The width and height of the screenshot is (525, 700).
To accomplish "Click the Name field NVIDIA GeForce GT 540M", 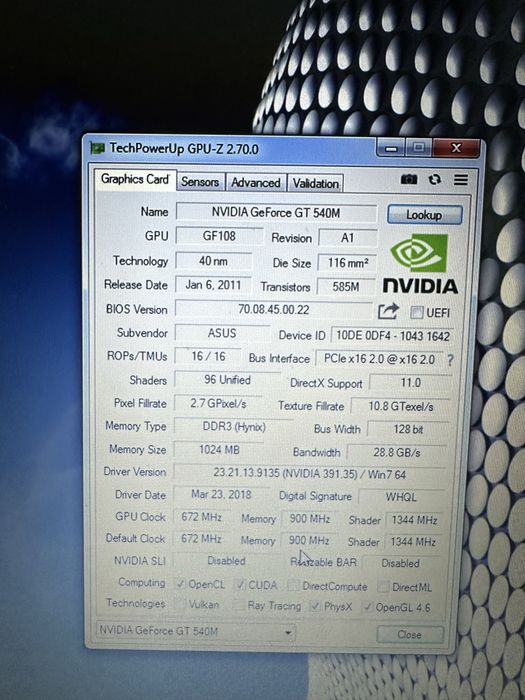I will pos(276,212).
